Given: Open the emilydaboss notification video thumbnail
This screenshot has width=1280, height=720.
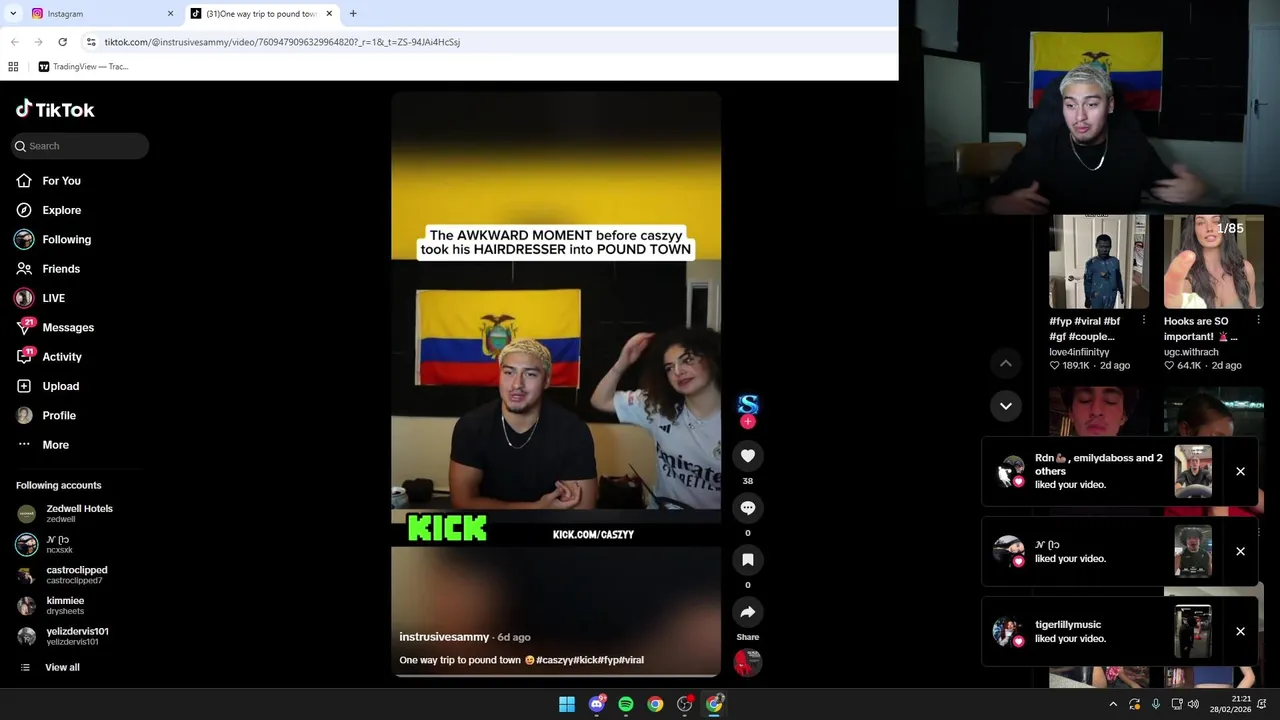Looking at the screenshot, I should (1193, 471).
